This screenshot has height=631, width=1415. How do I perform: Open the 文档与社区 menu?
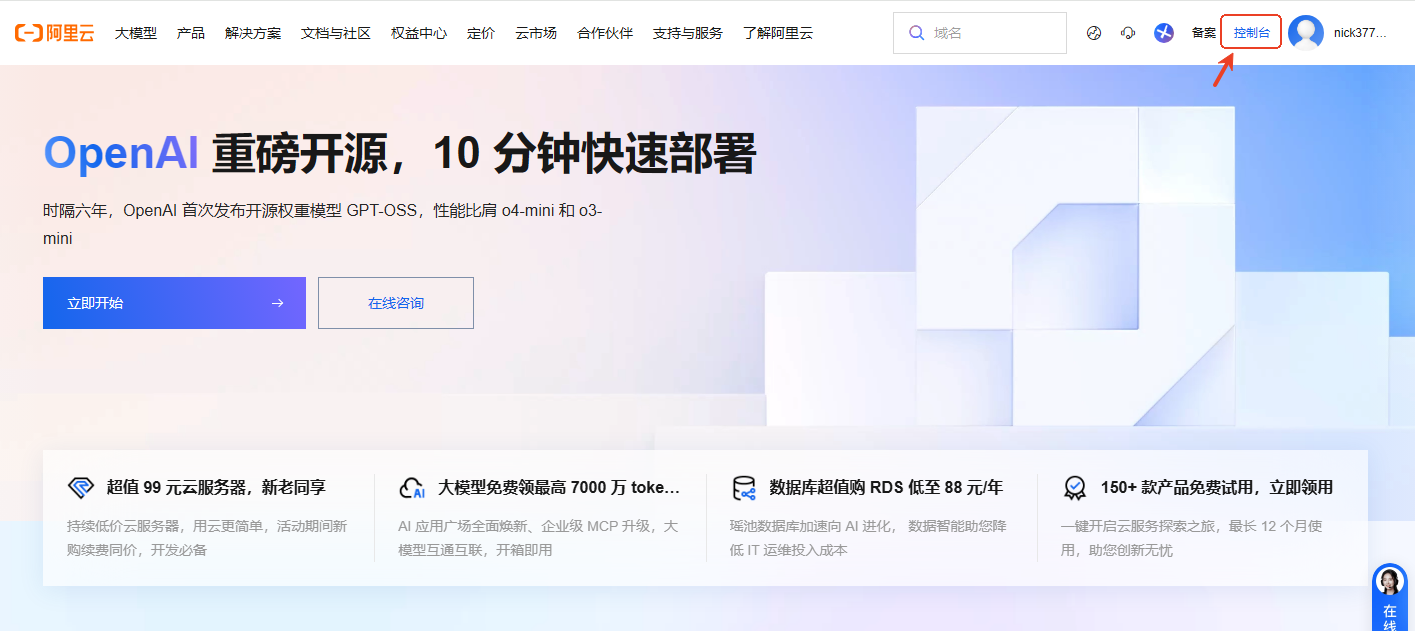pos(336,33)
